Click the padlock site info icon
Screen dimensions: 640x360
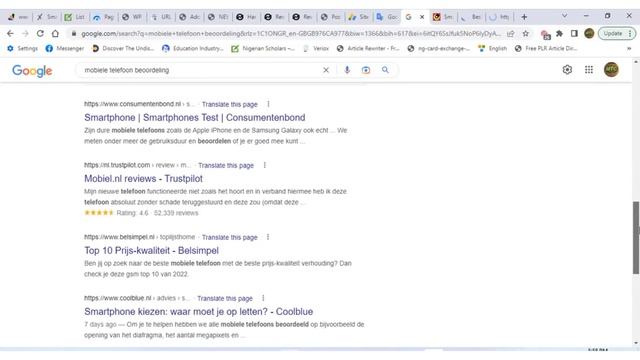[x=74, y=33]
